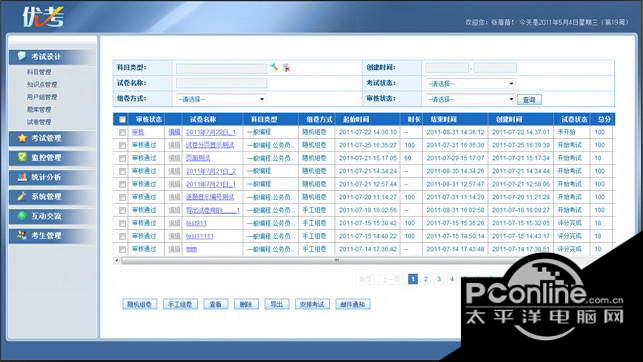Expand the 考试管理 sidebar section
This screenshot has width=643, height=362.
coord(52,138)
